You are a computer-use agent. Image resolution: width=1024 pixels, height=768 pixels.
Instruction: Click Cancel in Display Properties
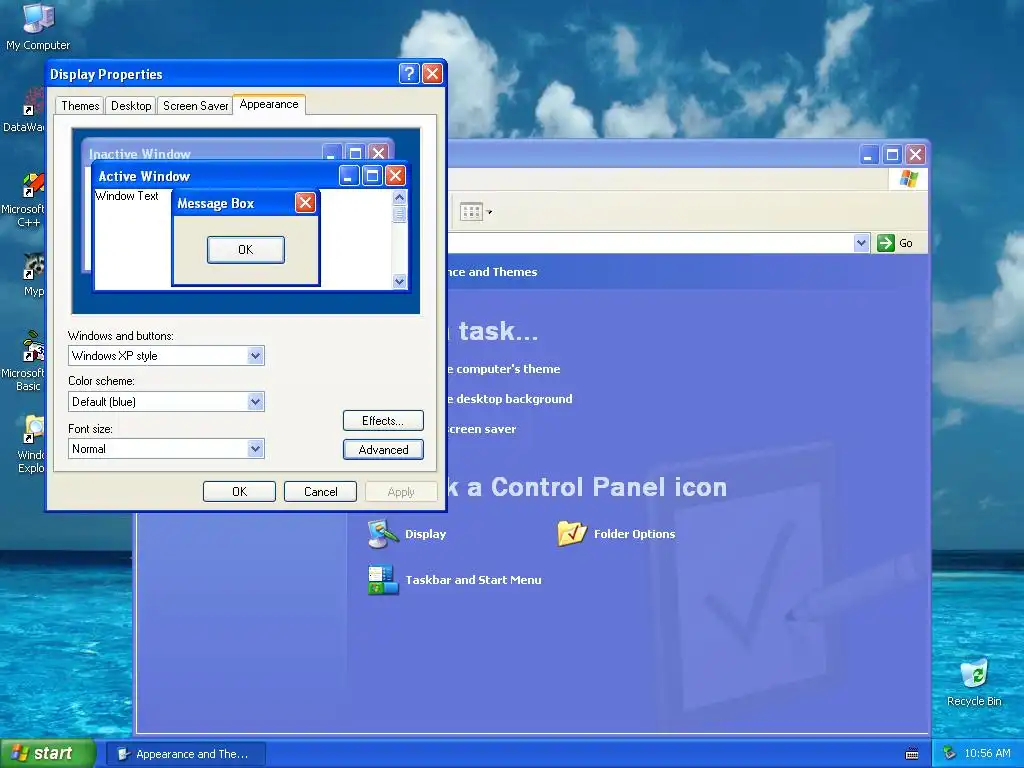(x=320, y=492)
